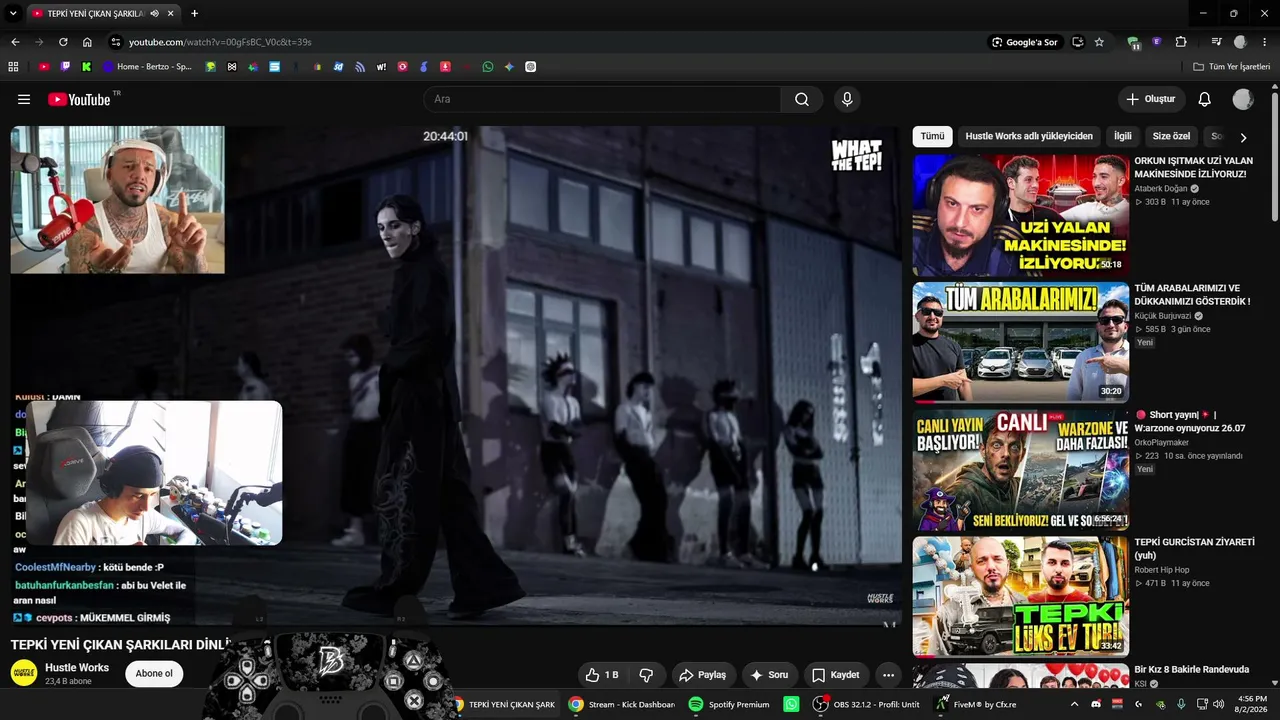
Task: Click the page vertical scrollbar
Action: click(1275, 155)
